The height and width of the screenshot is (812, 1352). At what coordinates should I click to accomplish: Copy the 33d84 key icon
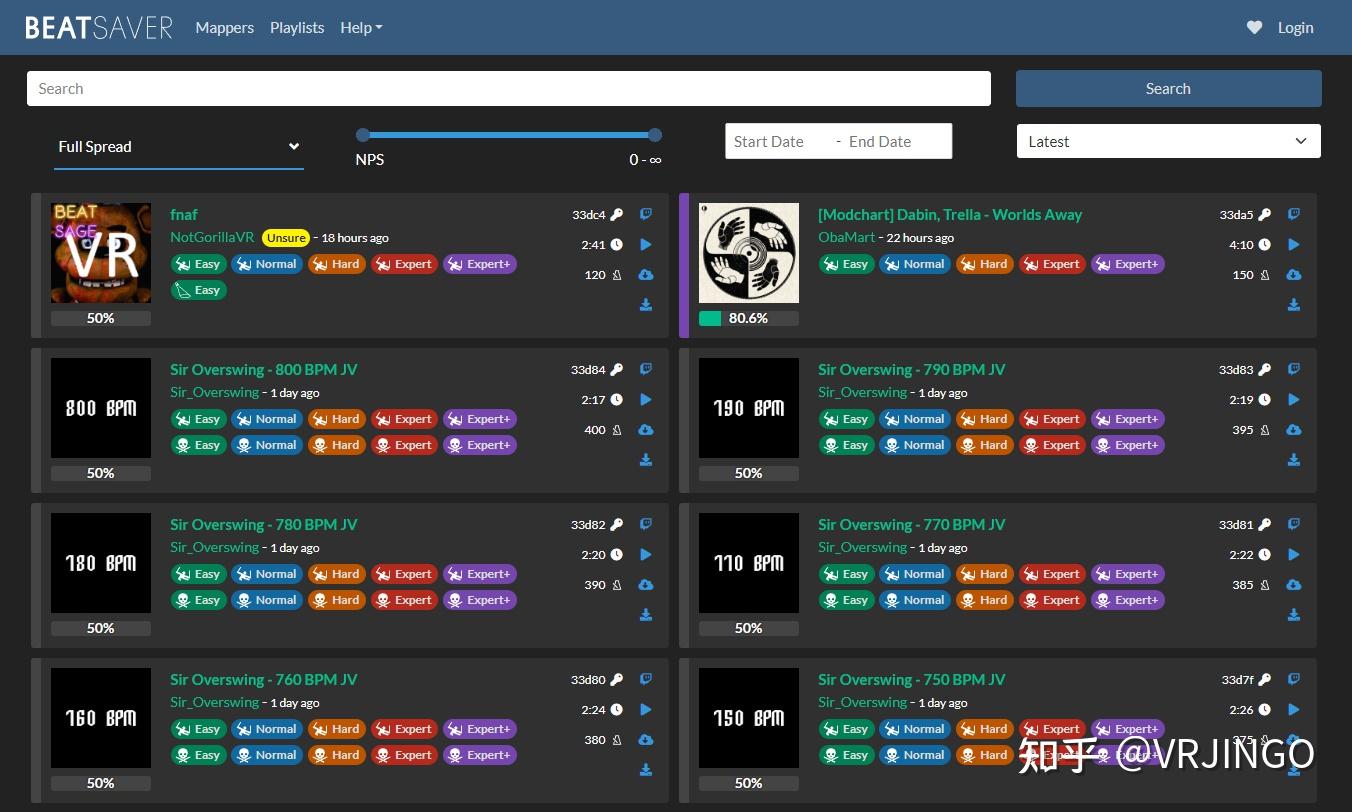tap(617, 370)
